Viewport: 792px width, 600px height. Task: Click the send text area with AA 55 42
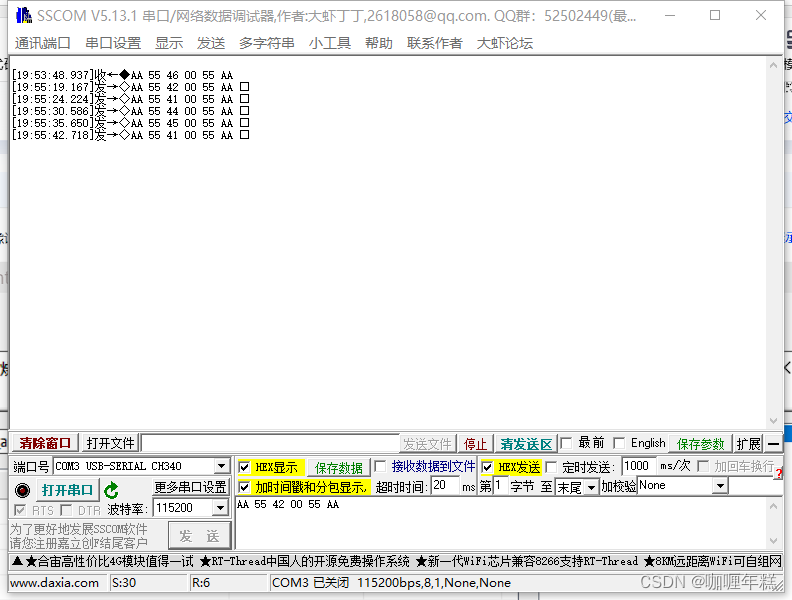pyautogui.click(x=501, y=523)
